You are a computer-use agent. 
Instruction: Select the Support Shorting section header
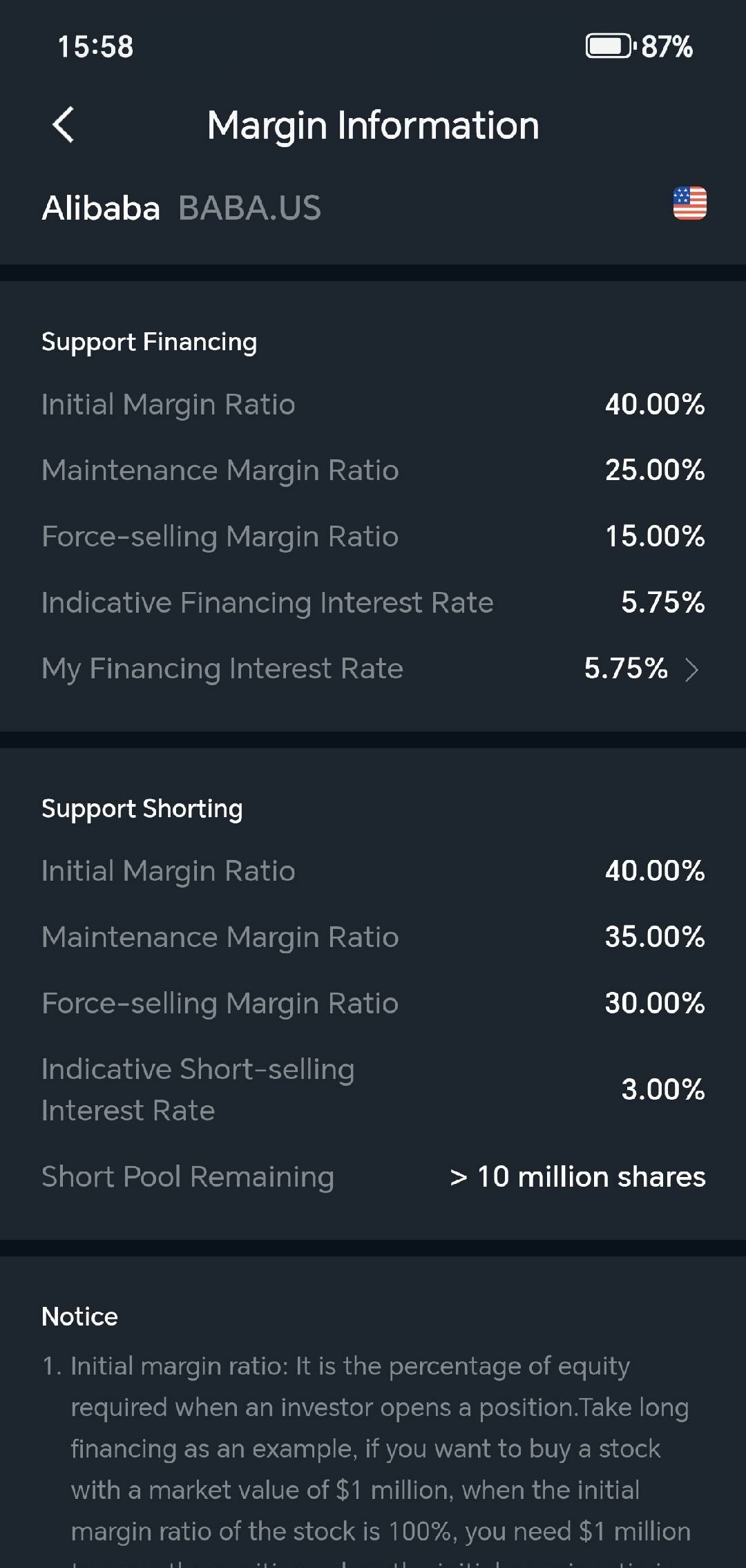click(142, 809)
